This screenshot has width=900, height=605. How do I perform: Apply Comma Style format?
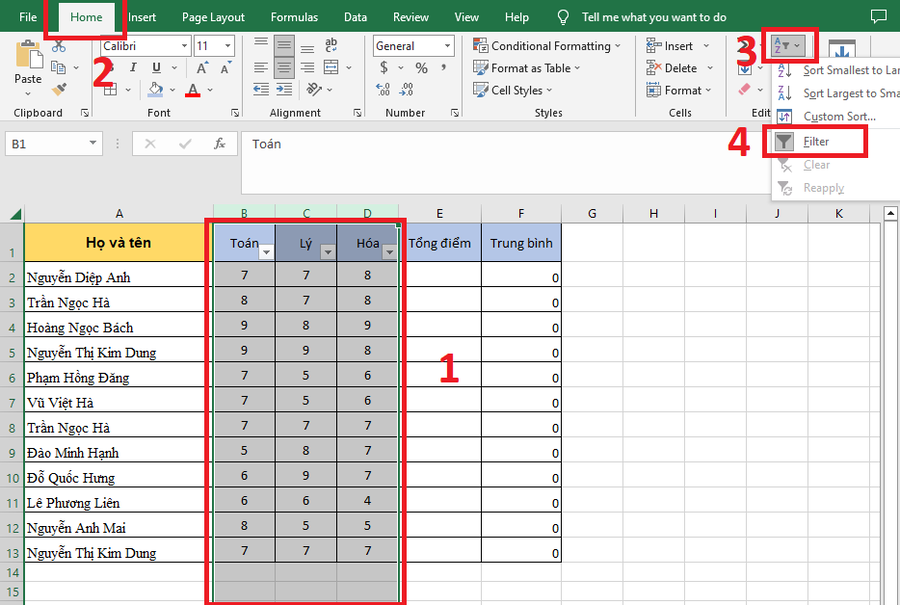click(x=444, y=68)
